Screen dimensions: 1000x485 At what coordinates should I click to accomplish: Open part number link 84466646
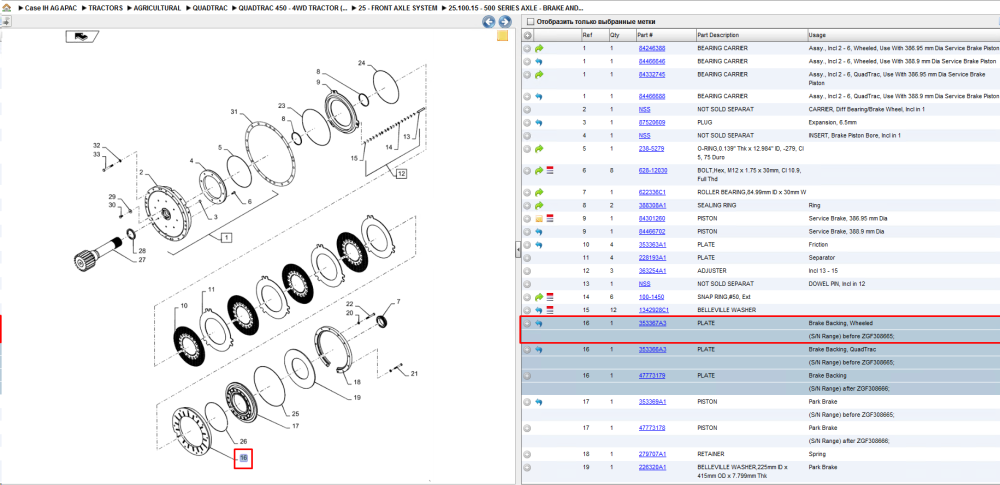[651, 61]
